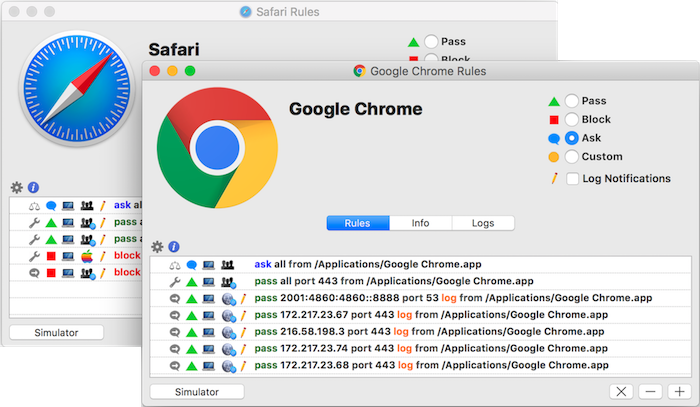Select rule text 'pass 2001:4860:4860::8888 port 53 log'
This screenshot has height=407, width=700.
tap(355, 298)
